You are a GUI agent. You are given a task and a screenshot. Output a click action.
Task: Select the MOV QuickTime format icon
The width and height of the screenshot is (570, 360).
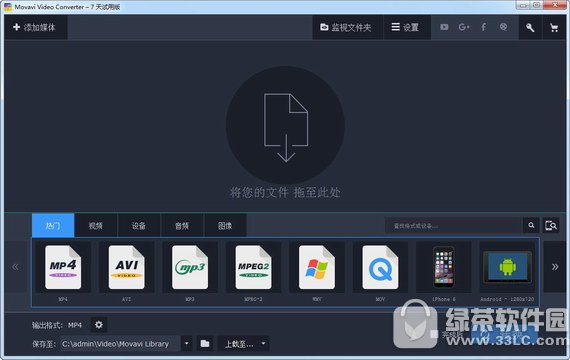point(380,267)
